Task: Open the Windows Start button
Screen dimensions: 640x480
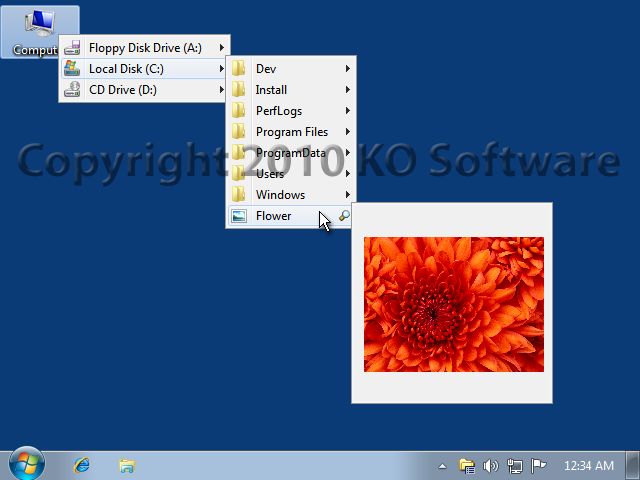Action: [27, 464]
